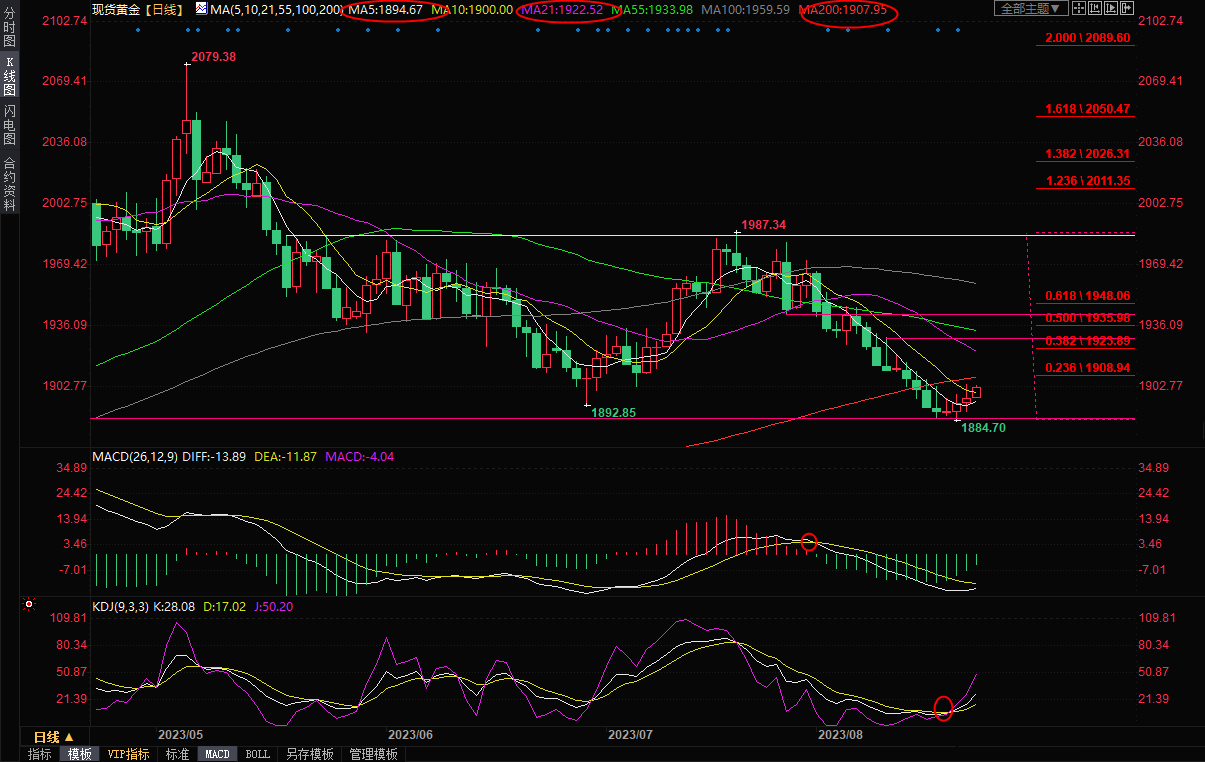Apply the BOLL template
Viewport: 1205px width, 762px height.
[x=257, y=754]
